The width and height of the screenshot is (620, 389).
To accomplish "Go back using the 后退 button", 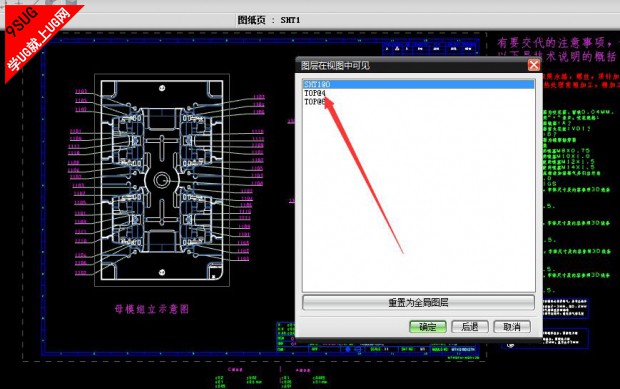I will pos(470,327).
